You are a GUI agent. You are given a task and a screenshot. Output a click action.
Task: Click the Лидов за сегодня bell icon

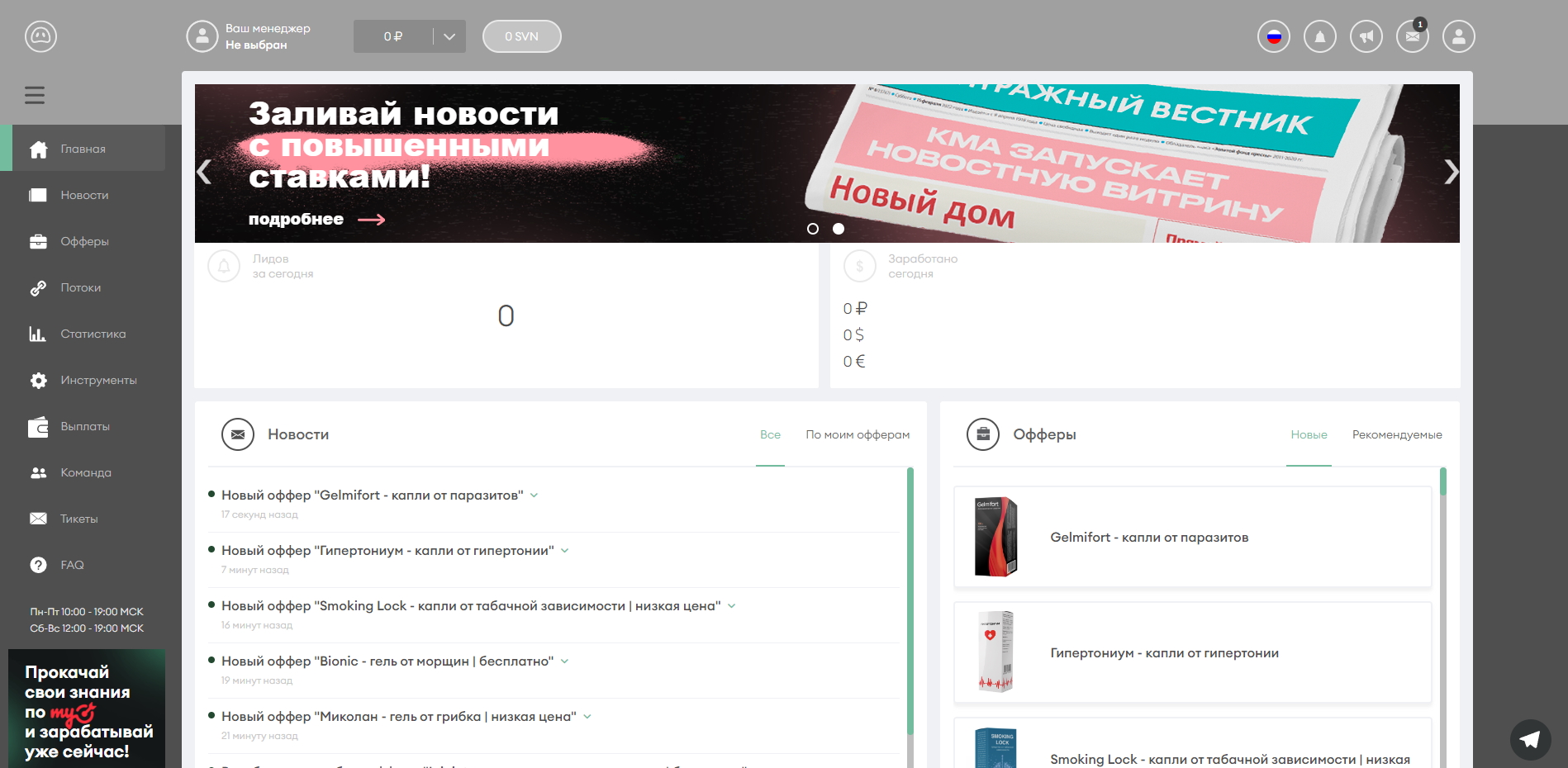click(224, 266)
